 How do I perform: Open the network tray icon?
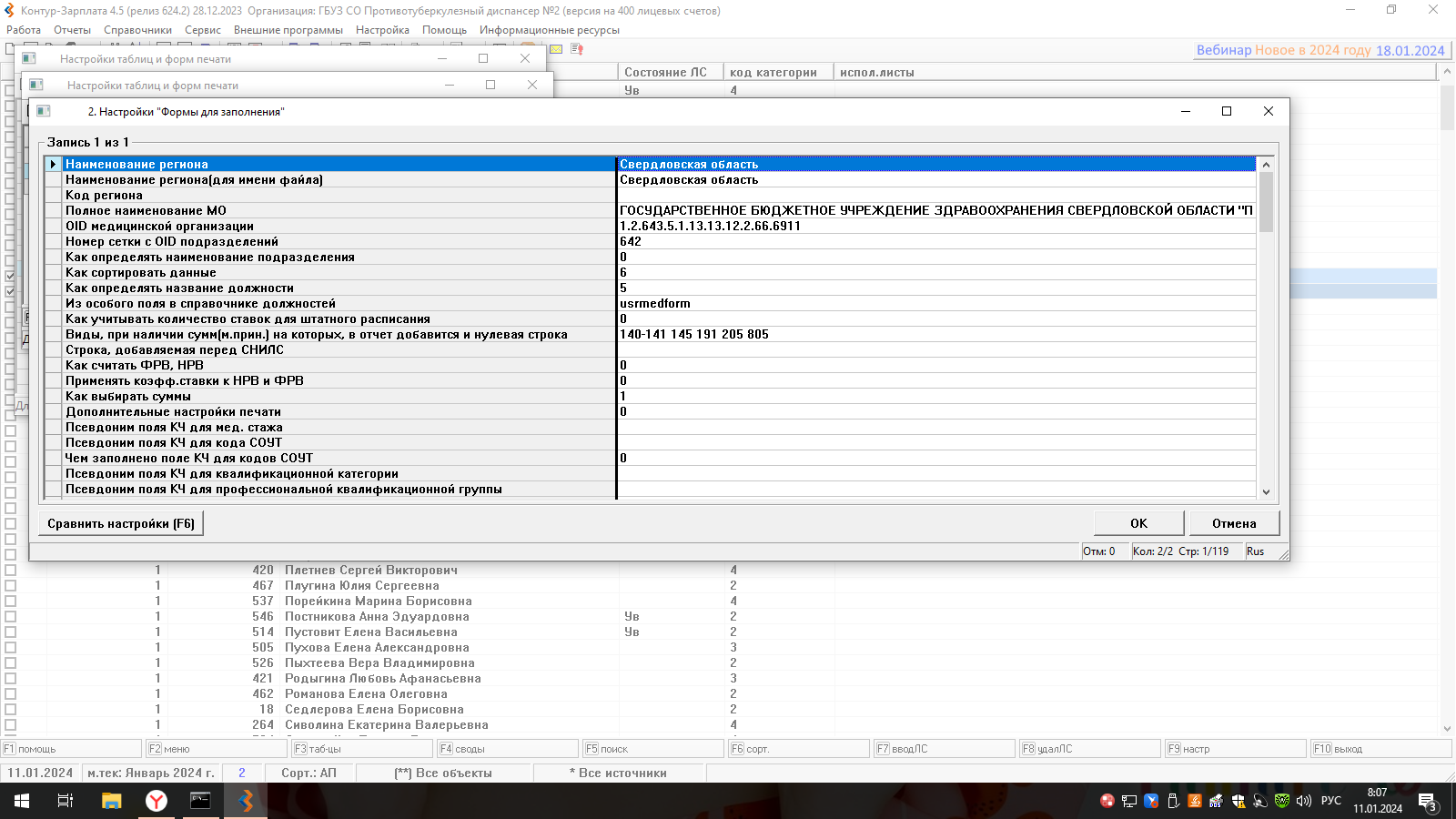tap(1129, 801)
